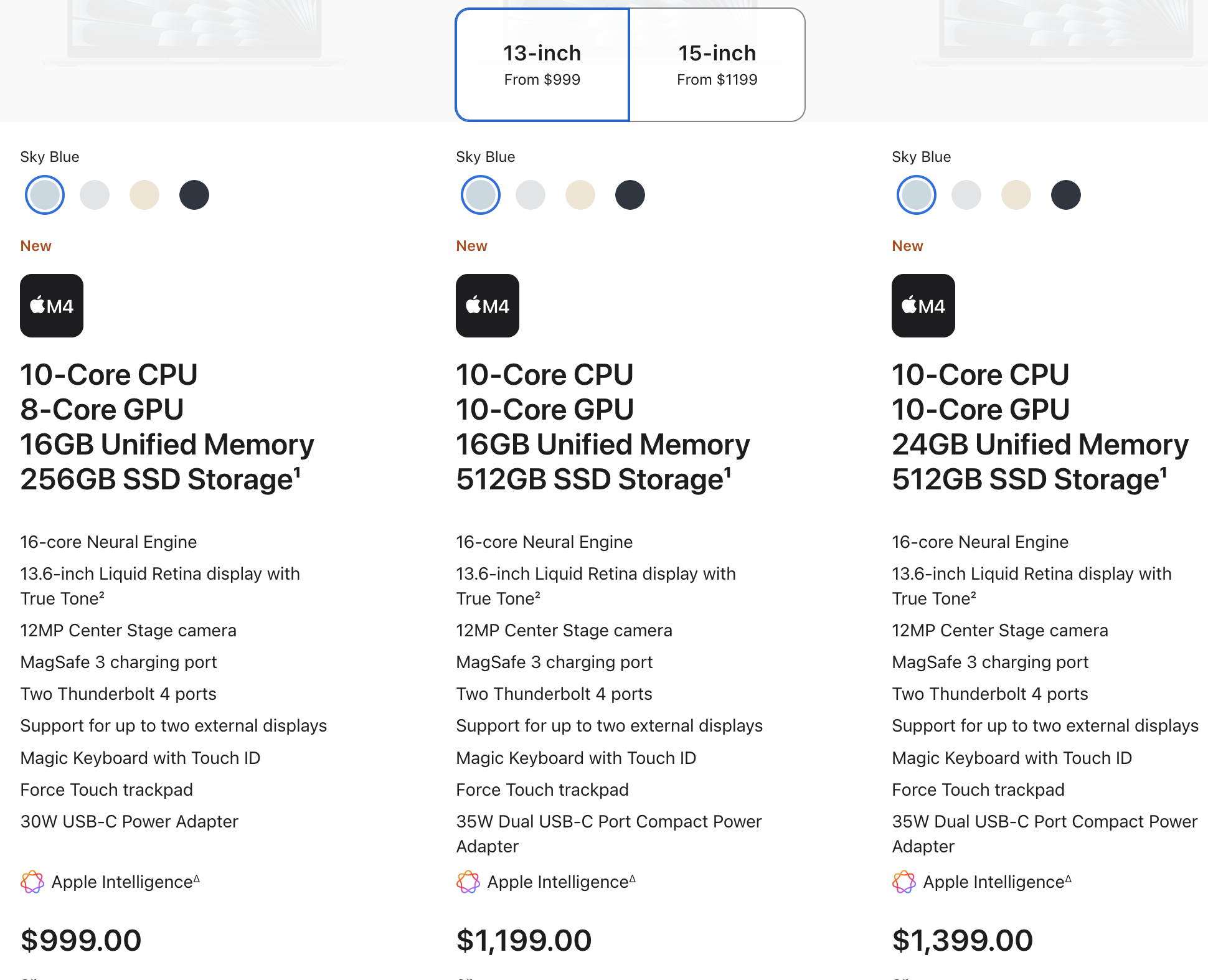Select Sky Blue color for $1,199 model
This screenshot has width=1208, height=980.
(x=481, y=195)
